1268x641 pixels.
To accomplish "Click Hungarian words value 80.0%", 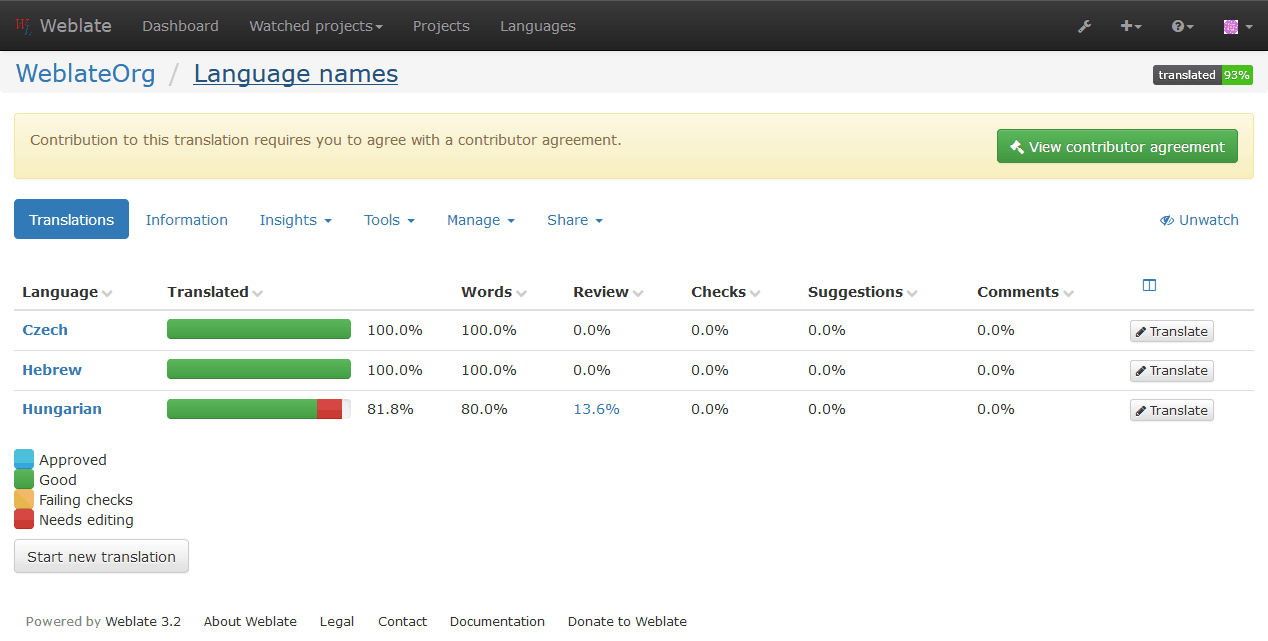I will (484, 409).
